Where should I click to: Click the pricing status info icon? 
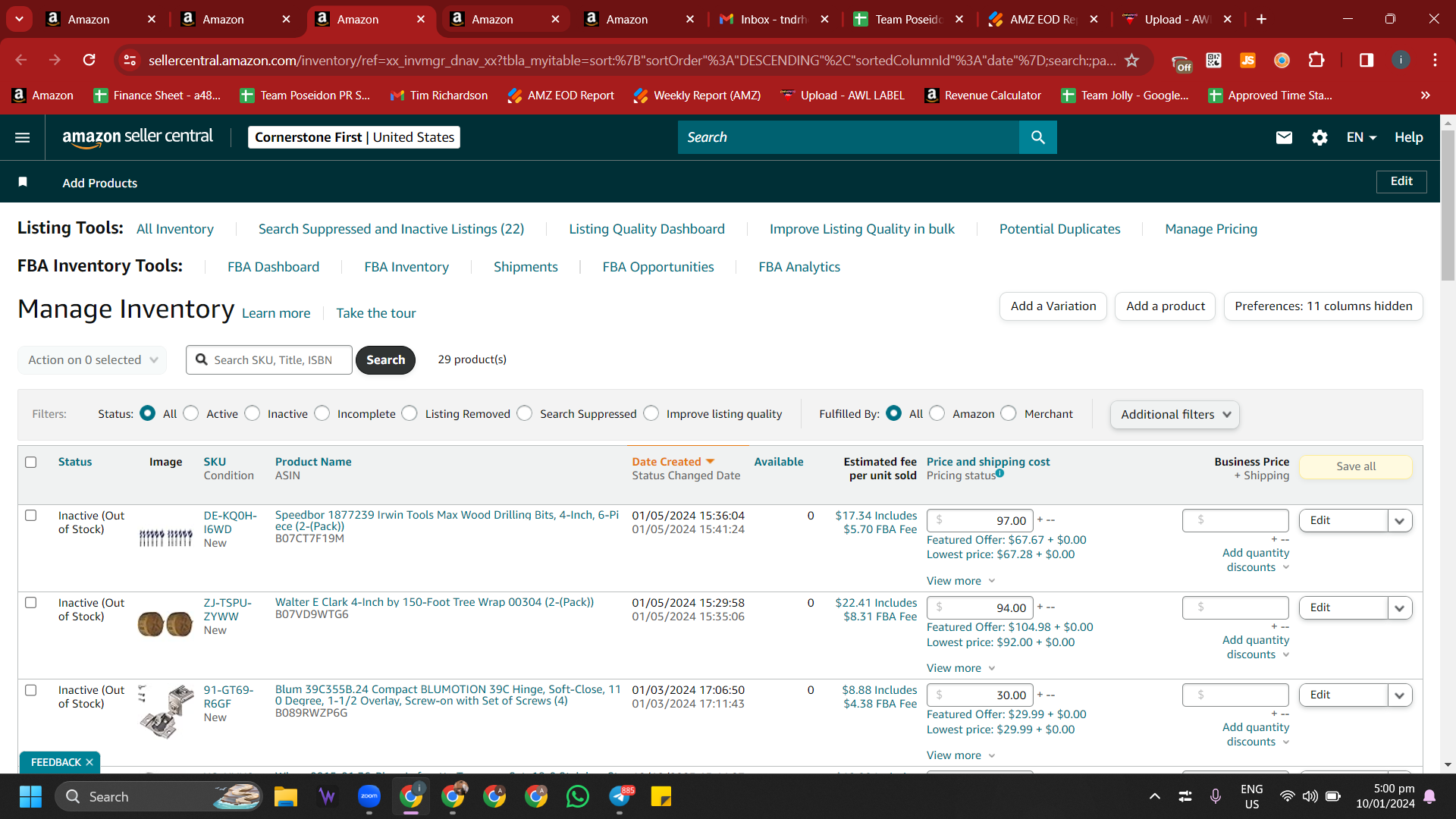1000,473
